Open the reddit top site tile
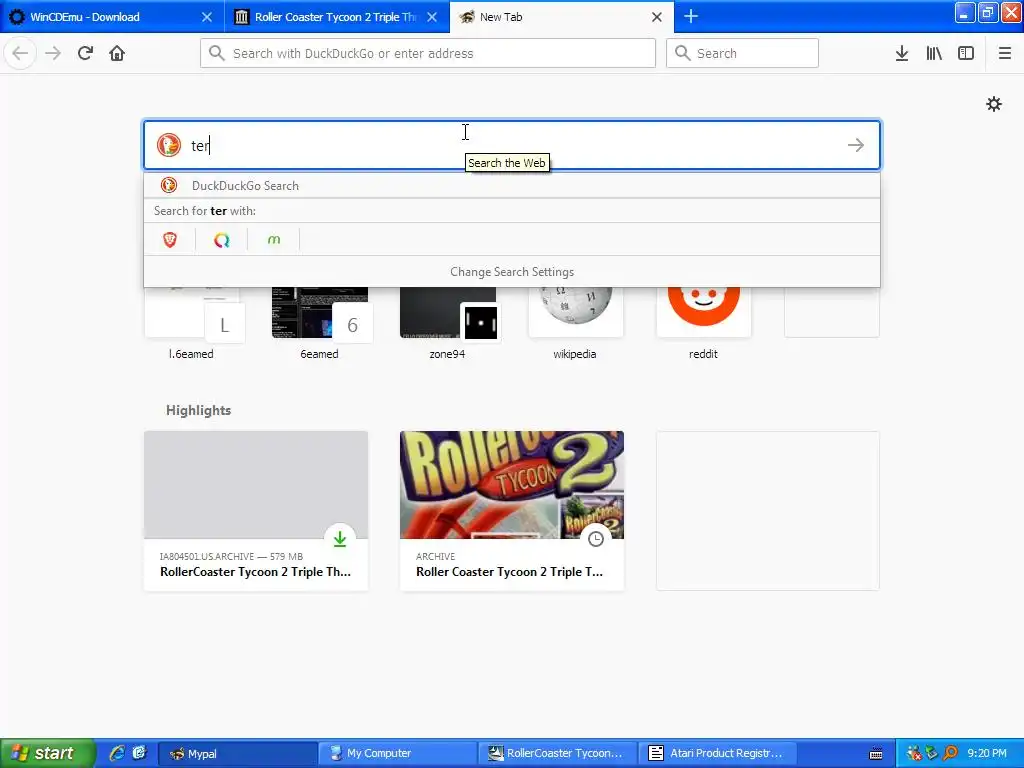Image resolution: width=1024 pixels, height=768 pixels. (x=703, y=323)
